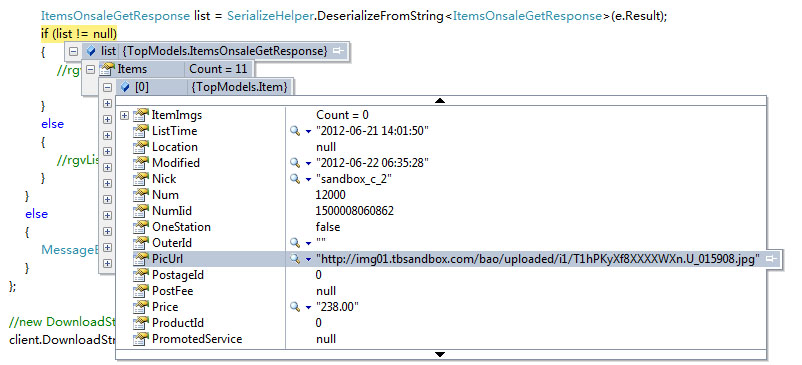Click the ProductId property icon
This screenshot has width=802, height=365.
pyautogui.click(x=140, y=323)
